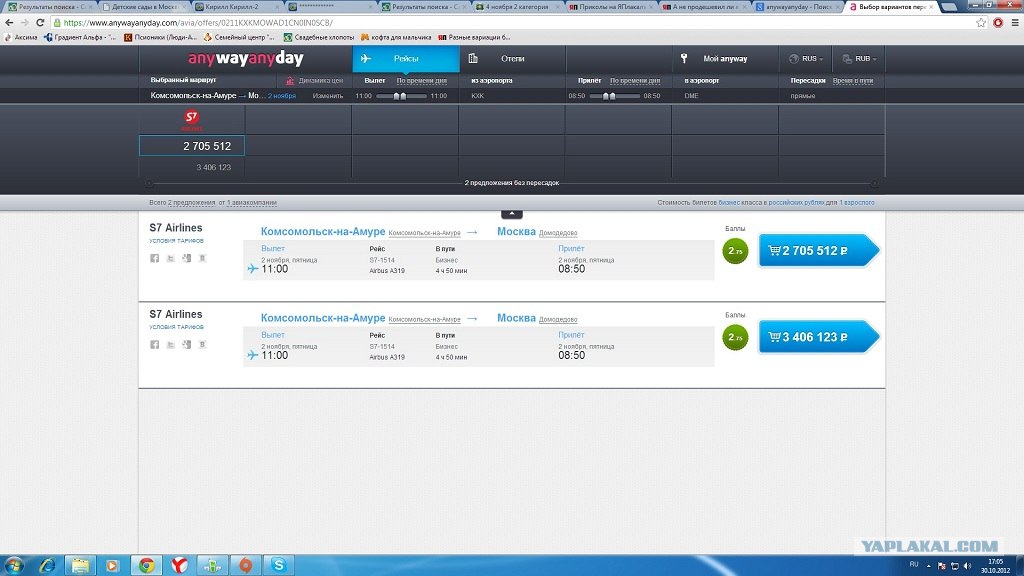
Task: Go back in the browser
Action: 9,22
